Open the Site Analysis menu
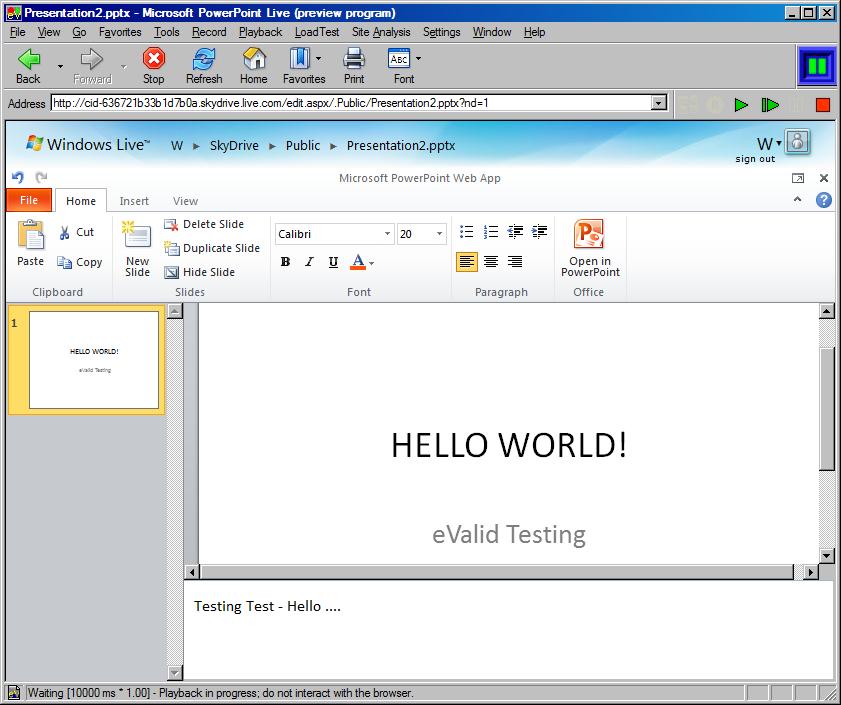The image size is (841, 705). (381, 32)
